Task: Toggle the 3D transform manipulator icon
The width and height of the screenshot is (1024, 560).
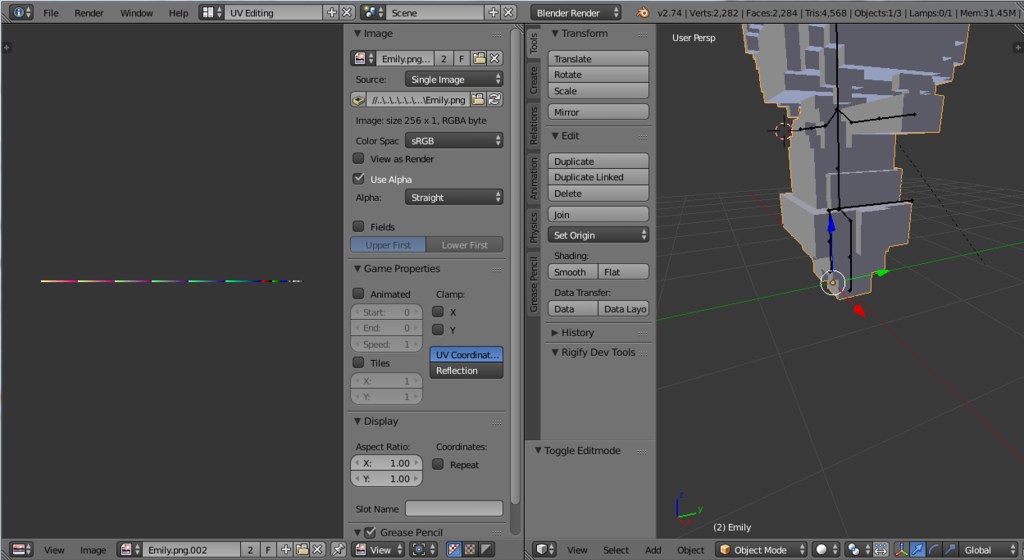Action: pyautogui.click(x=901, y=550)
